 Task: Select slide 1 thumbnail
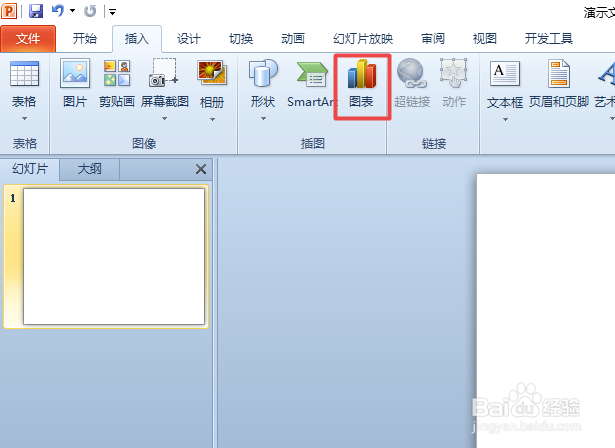pyautogui.click(x=114, y=256)
